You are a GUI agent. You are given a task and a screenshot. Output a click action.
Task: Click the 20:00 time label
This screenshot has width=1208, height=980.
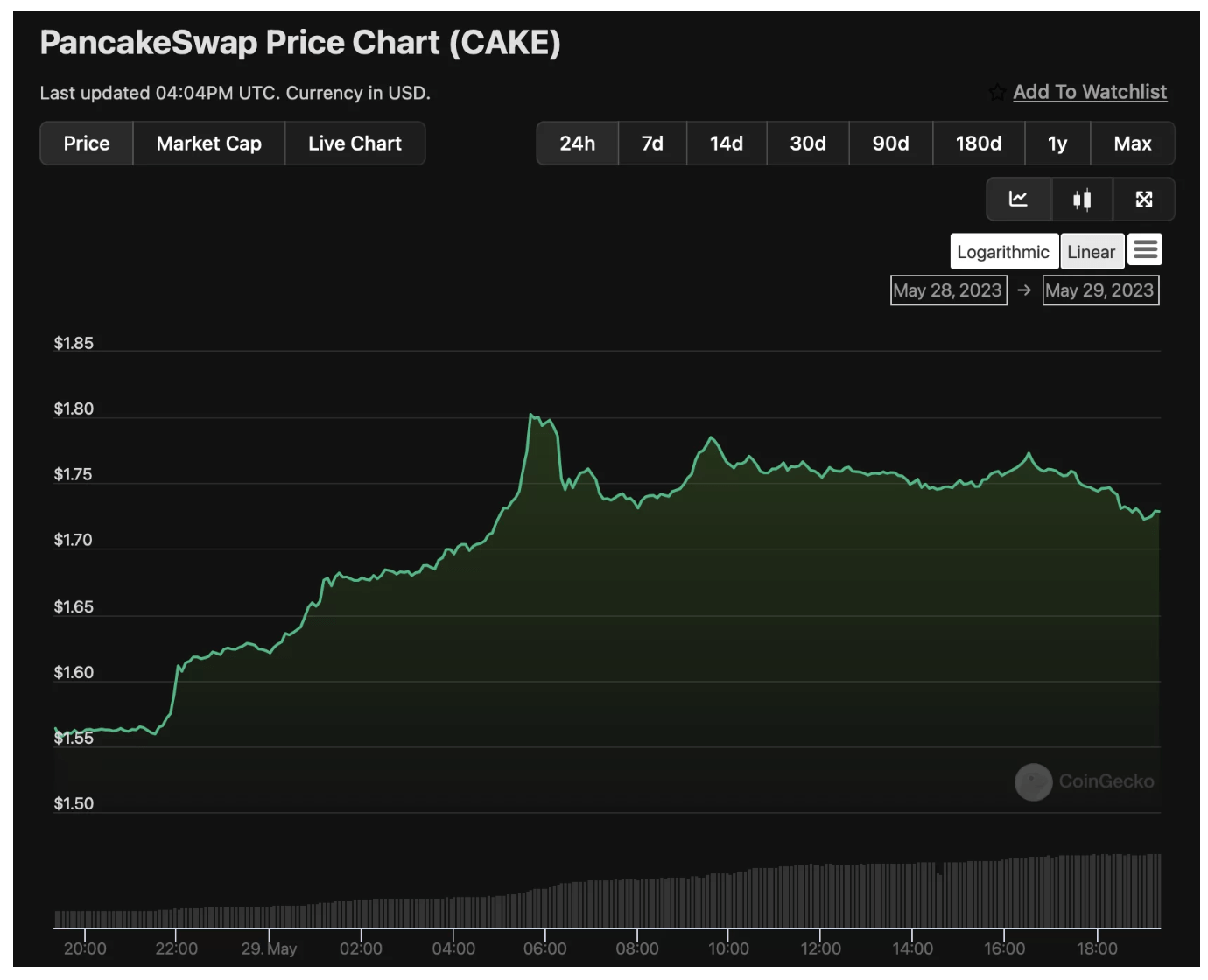pyautogui.click(x=85, y=948)
